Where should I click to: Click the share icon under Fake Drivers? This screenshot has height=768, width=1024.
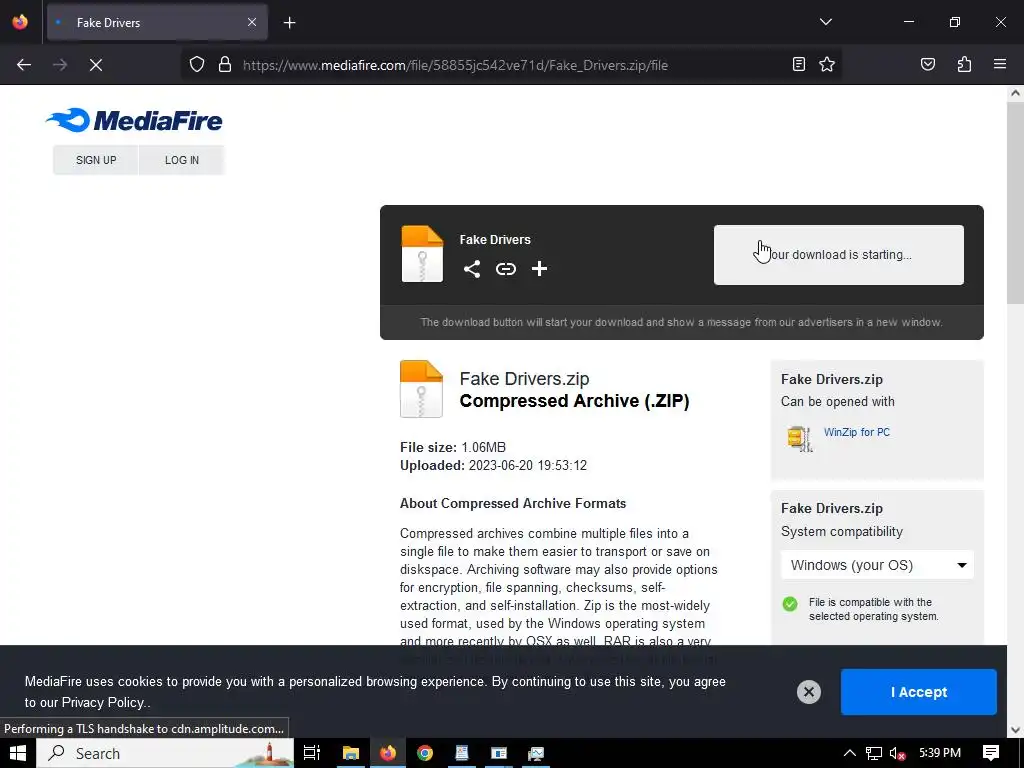tap(472, 269)
